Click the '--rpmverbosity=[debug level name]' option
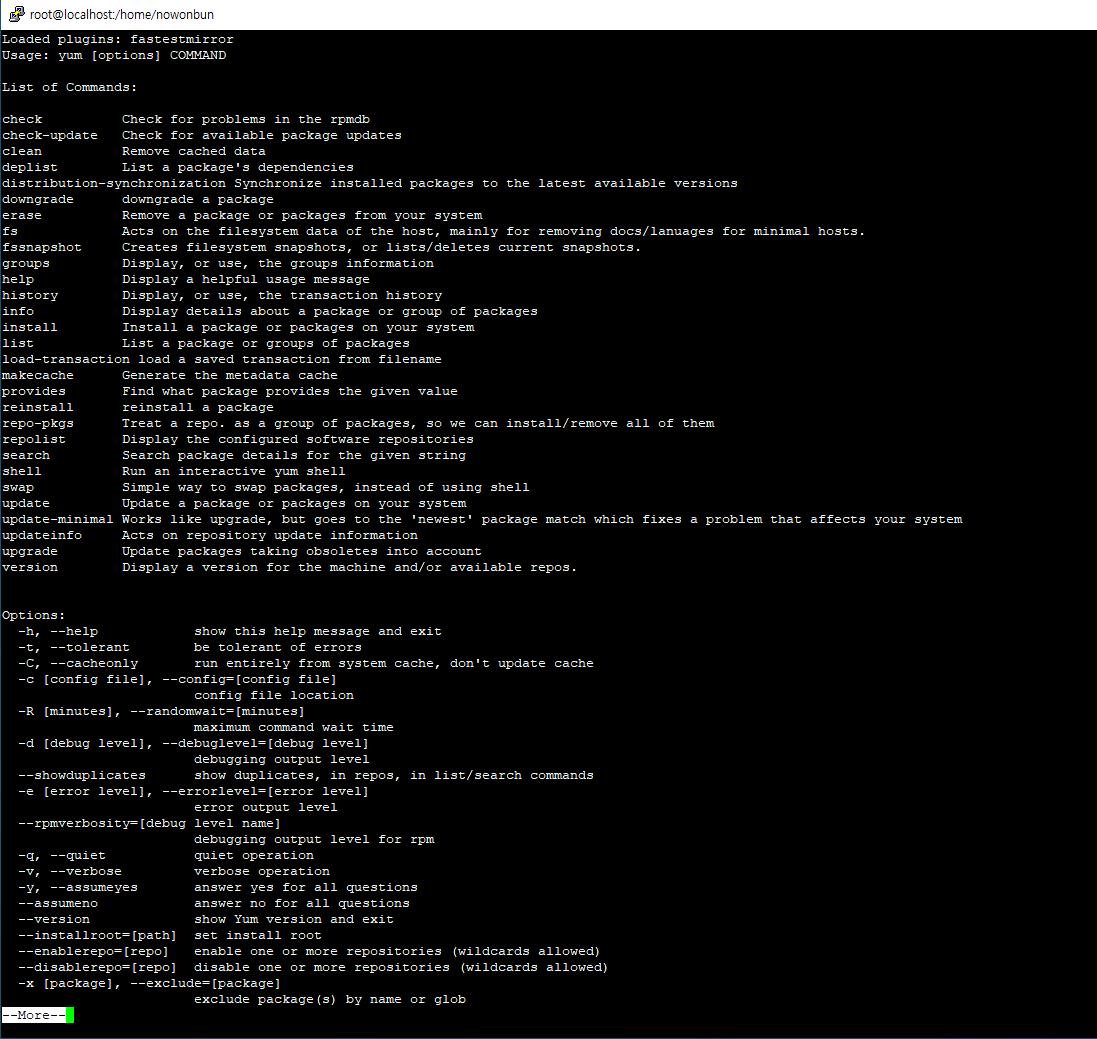This screenshot has height=1039, width=1097. tap(149, 824)
